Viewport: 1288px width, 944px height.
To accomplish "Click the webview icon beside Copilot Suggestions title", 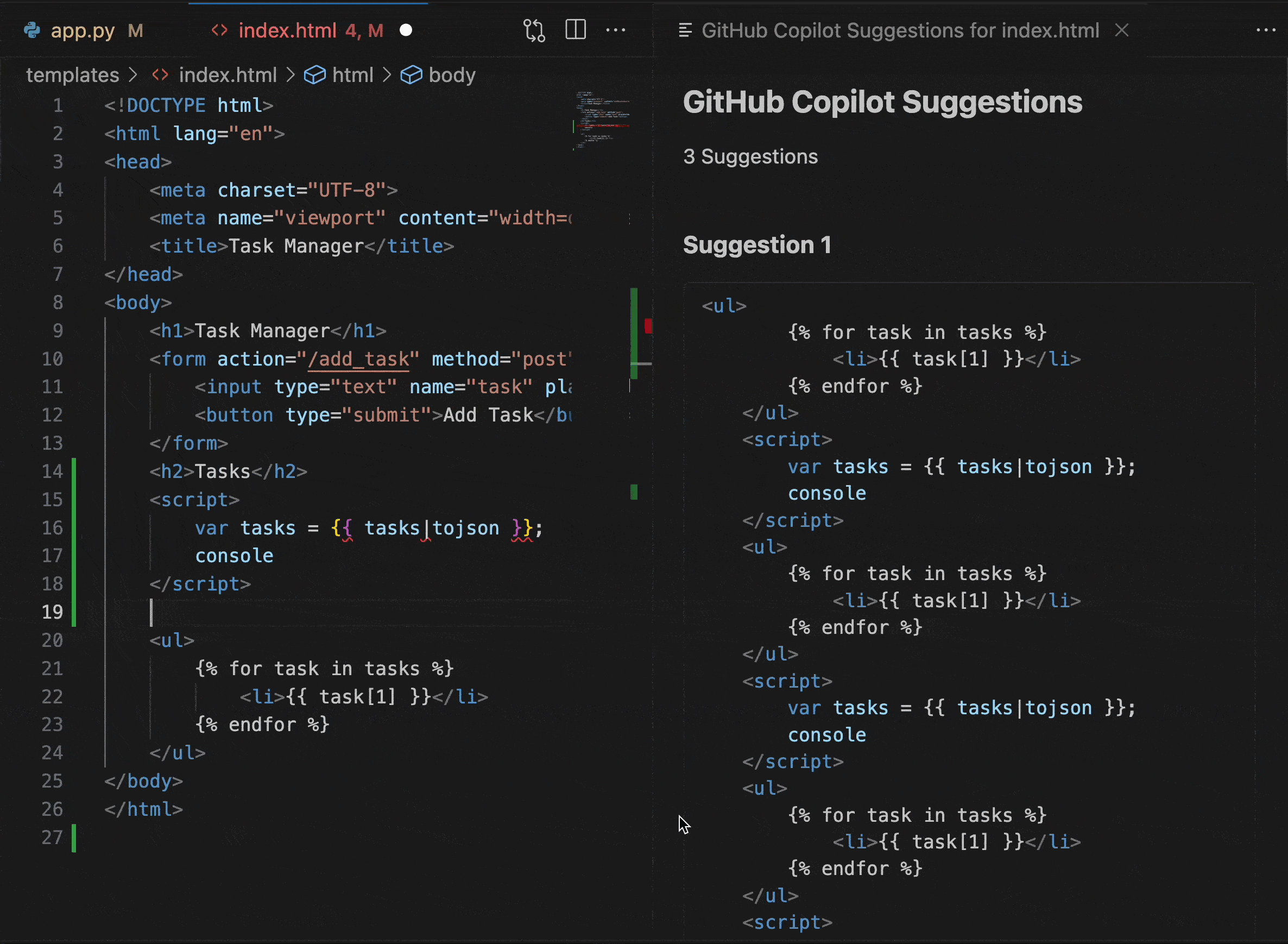I will 684,30.
